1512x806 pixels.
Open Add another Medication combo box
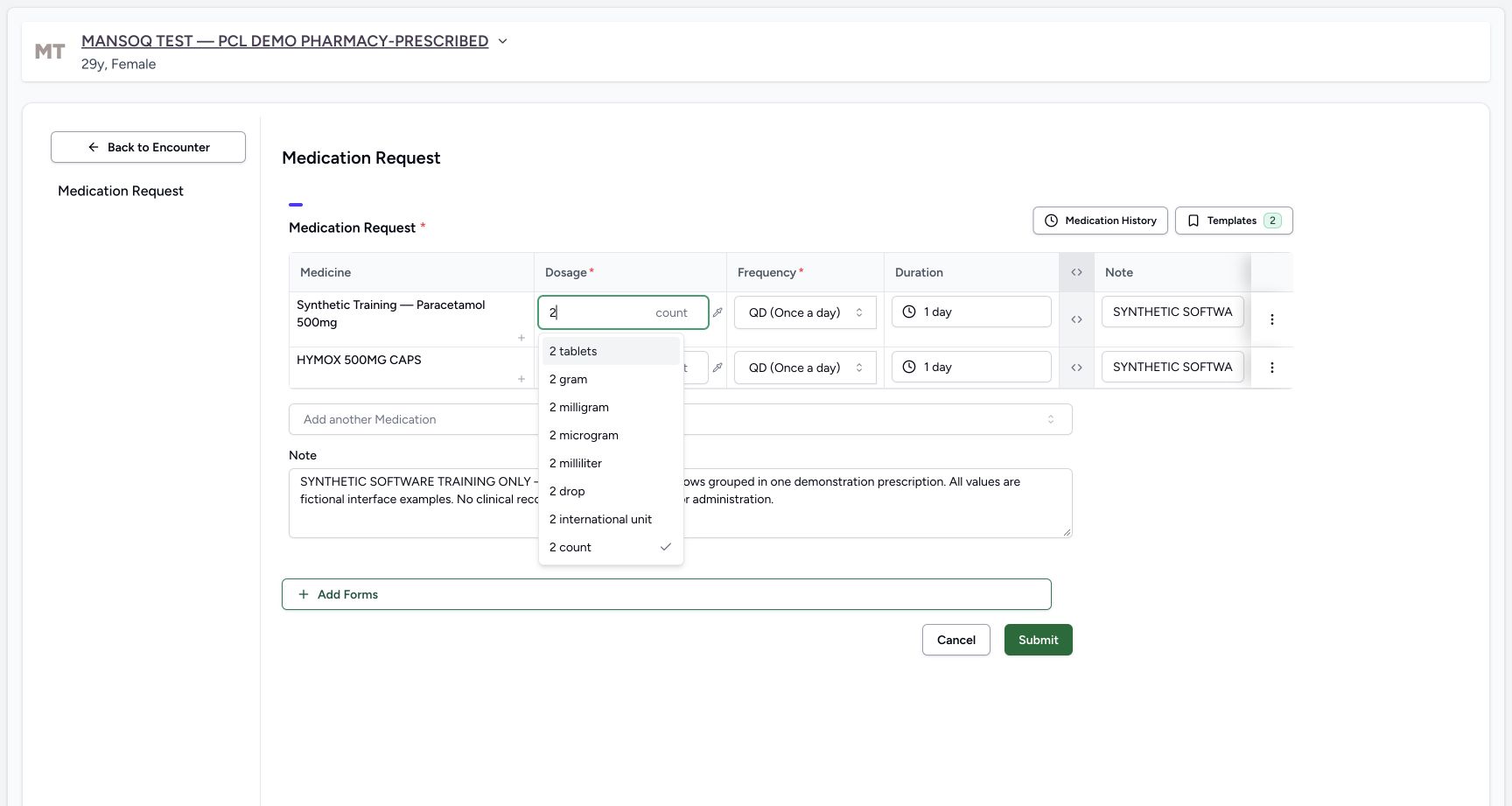(680, 419)
